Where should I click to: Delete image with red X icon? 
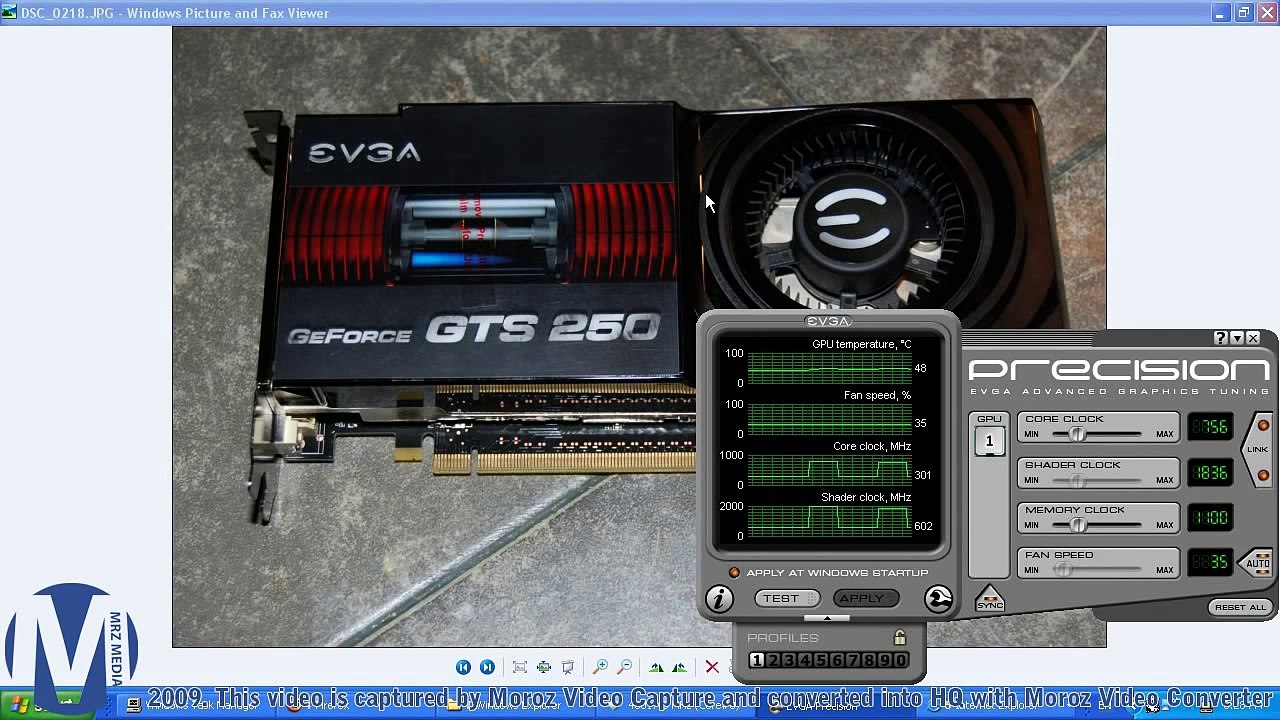712,667
